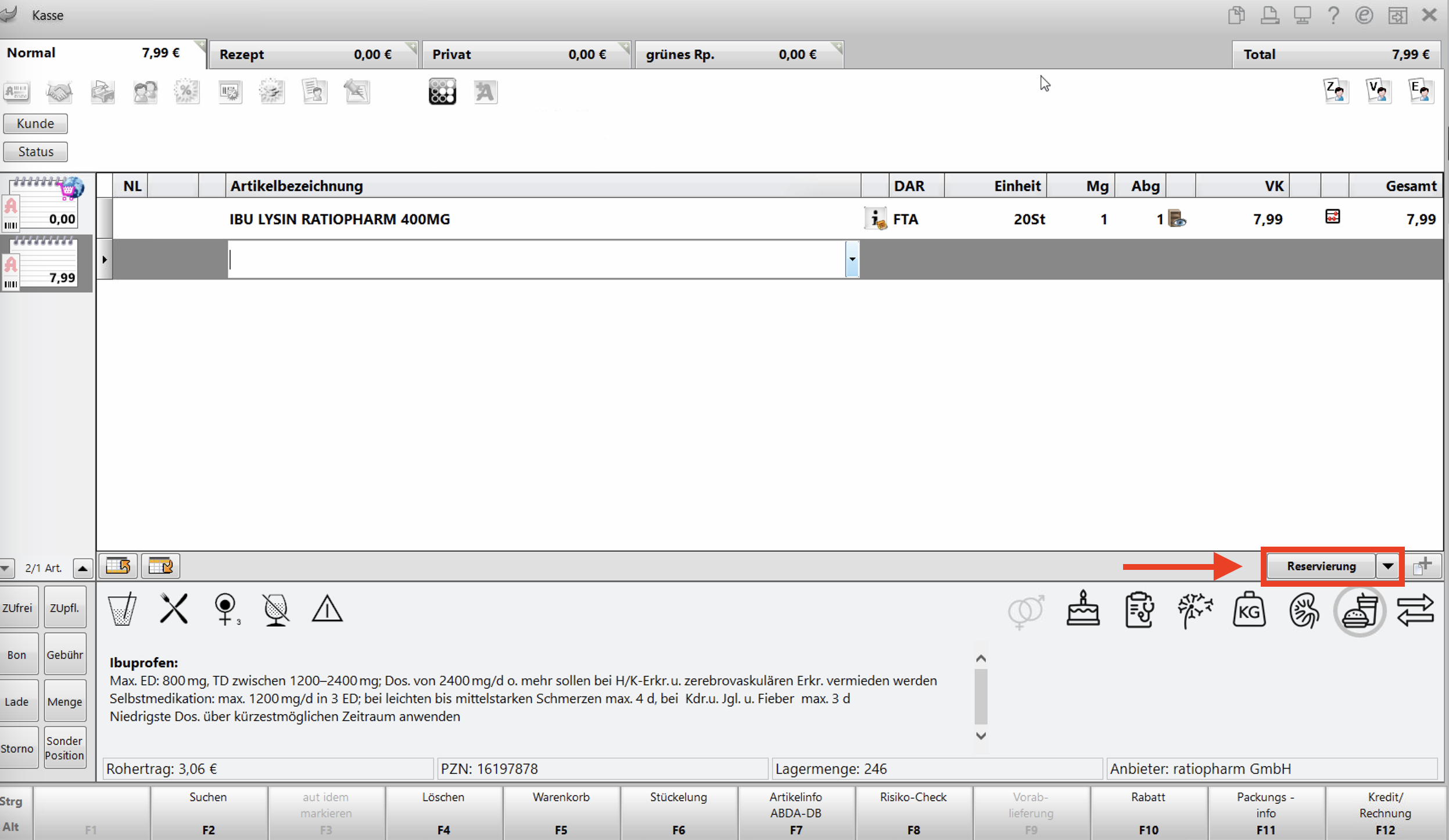Toggle the highlighted food and drink icon
This screenshot has width=1449, height=840.
(1360, 611)
